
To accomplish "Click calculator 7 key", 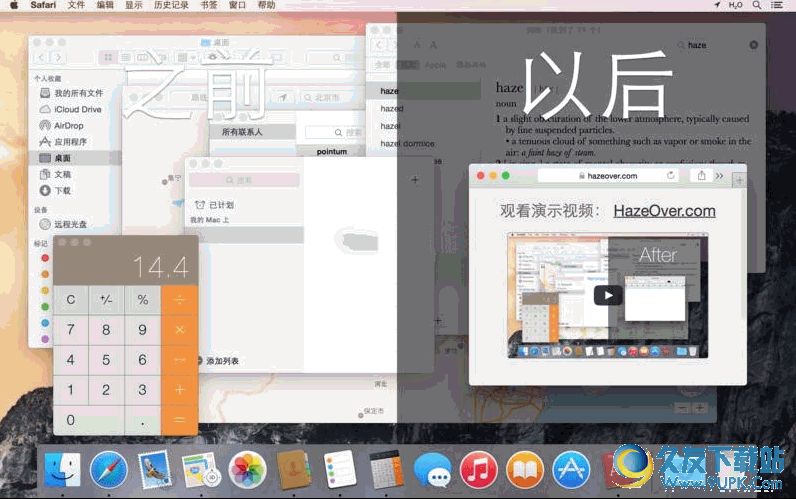I will pos(71,330).
